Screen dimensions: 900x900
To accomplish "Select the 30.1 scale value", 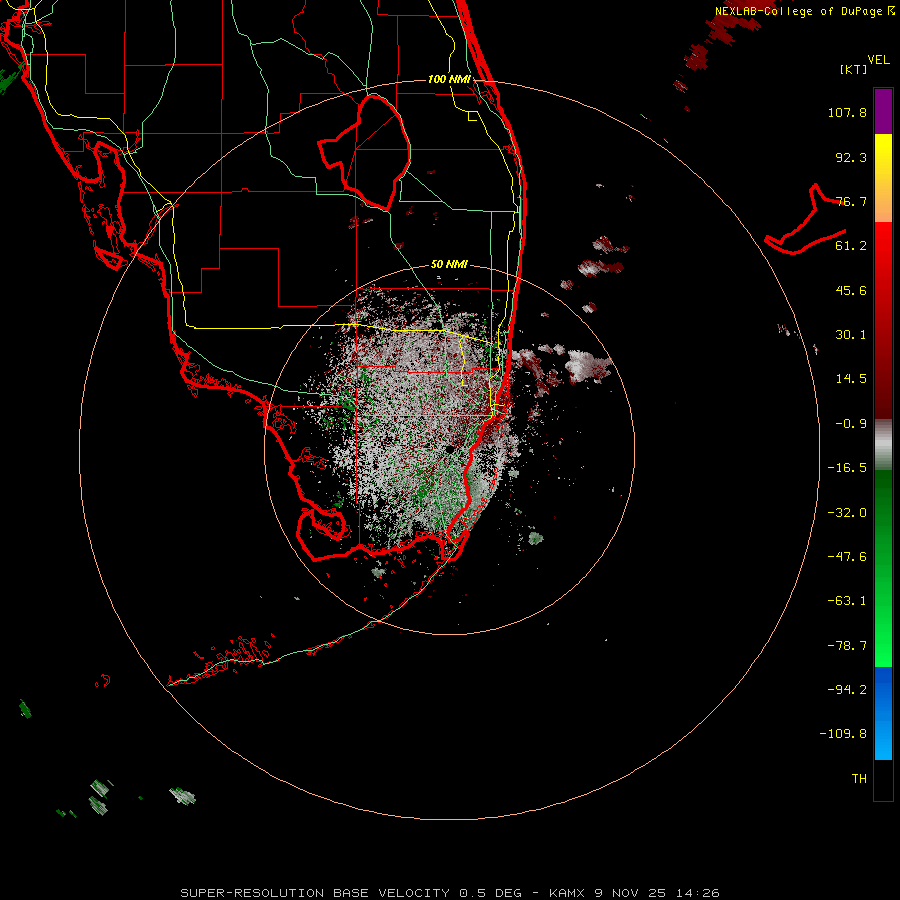I will 851,335.
